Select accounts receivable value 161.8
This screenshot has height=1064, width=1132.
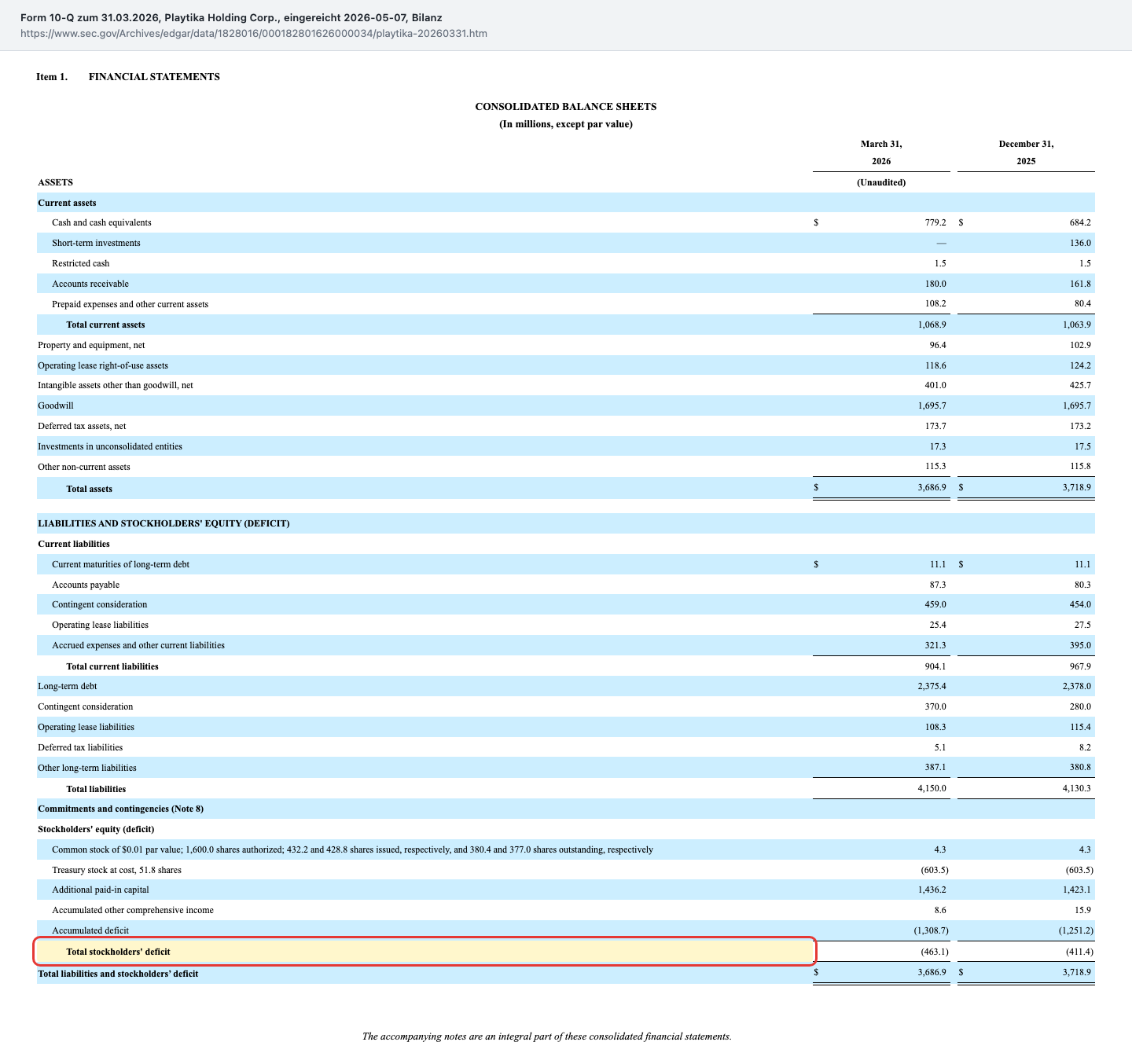point(1080,284)
